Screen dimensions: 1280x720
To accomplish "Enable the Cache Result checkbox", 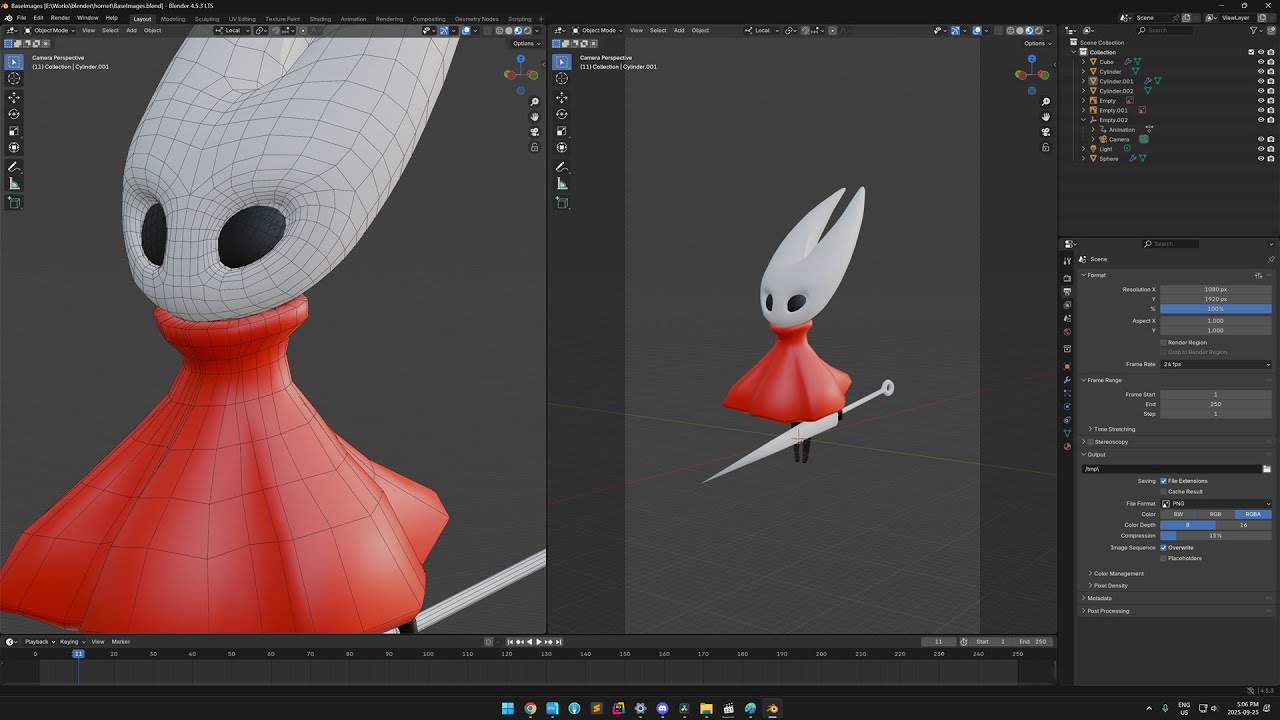I will 1164,492.
